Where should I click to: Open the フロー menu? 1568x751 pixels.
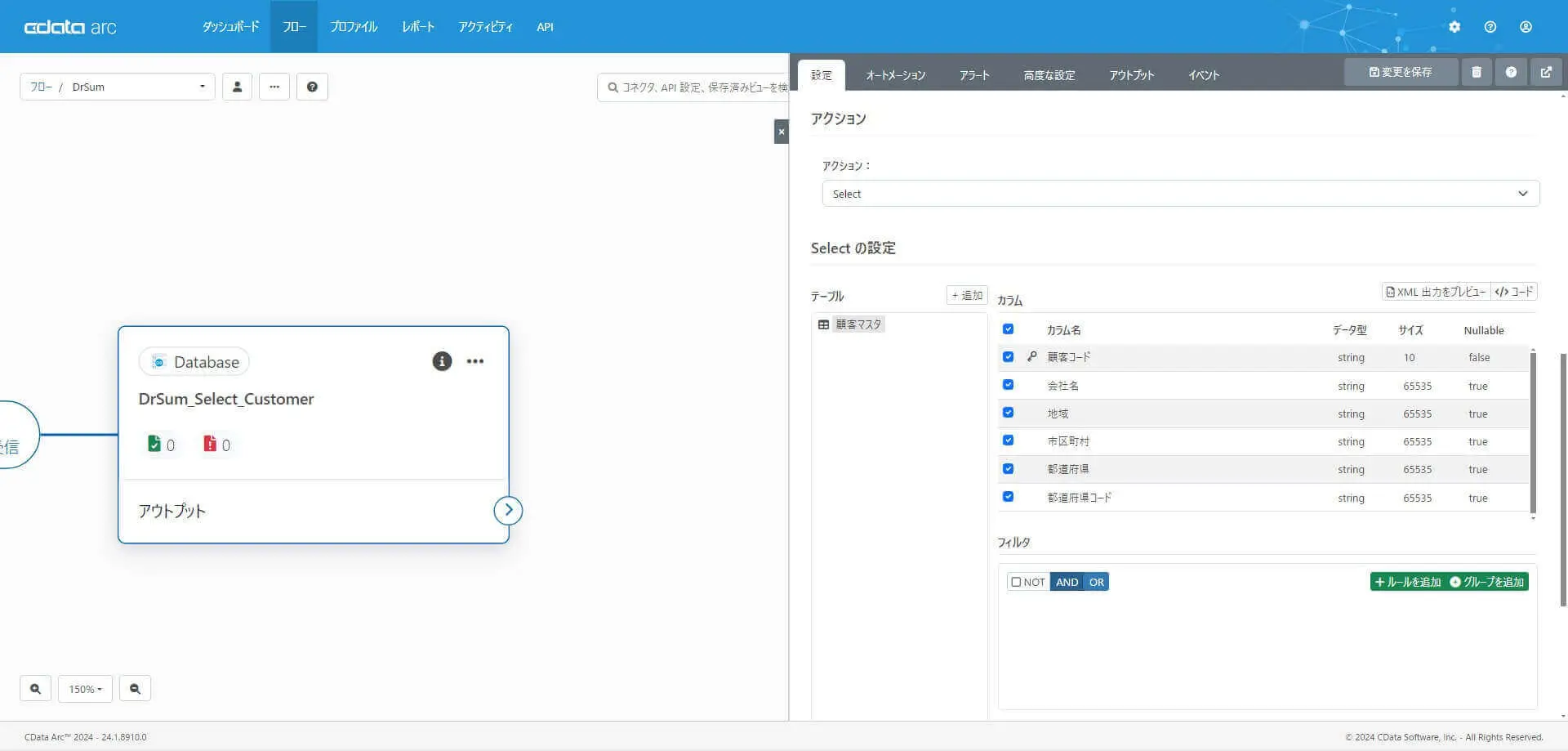point(294,27)
